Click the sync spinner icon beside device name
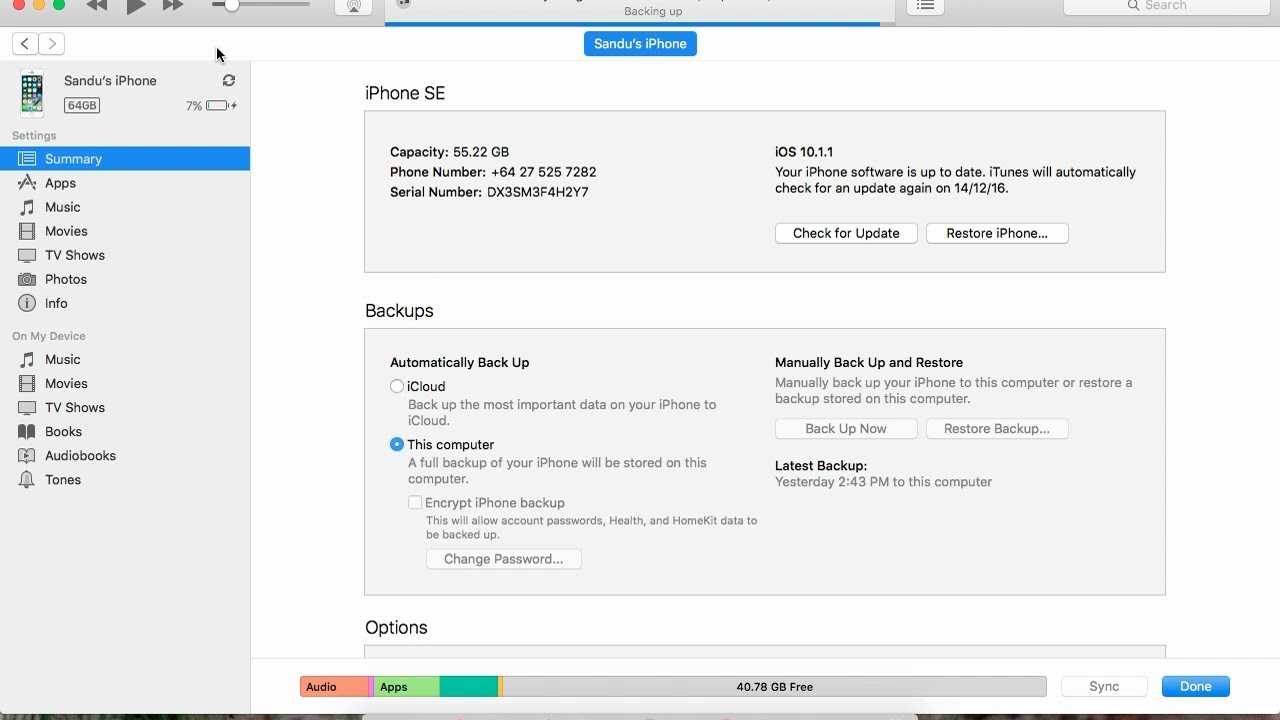This screenshot has width=1280, height=720. click(229, 80)
